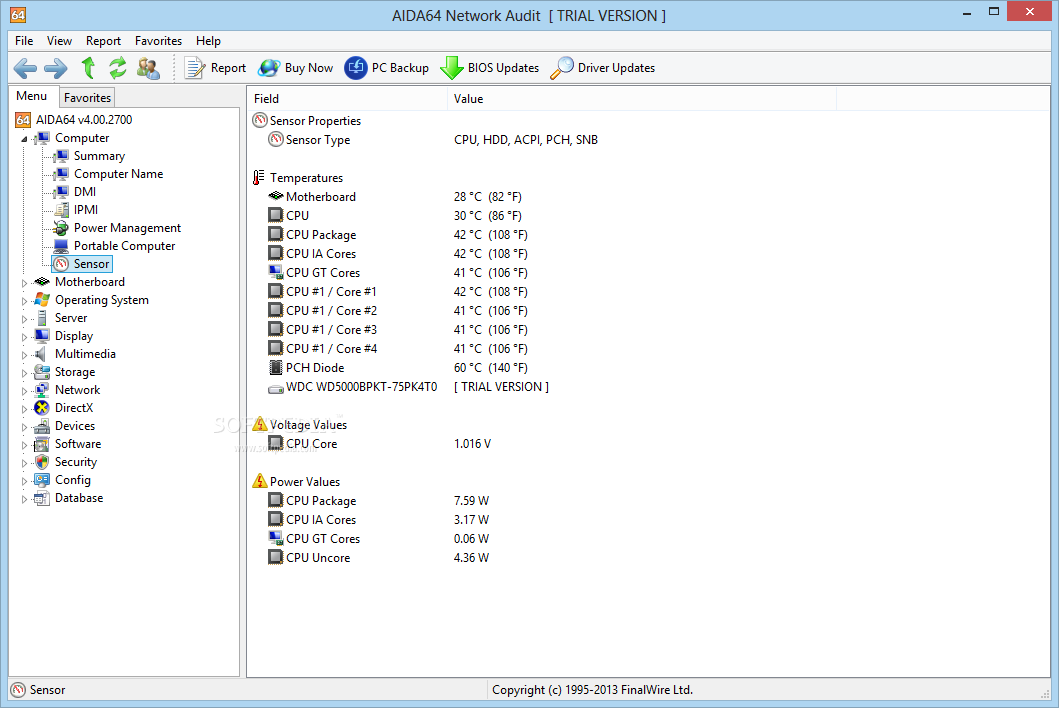The height and width of the screenshot is (708, 1059).
Task: Select Power Management in the tree
Action: (x=127, y=228)
